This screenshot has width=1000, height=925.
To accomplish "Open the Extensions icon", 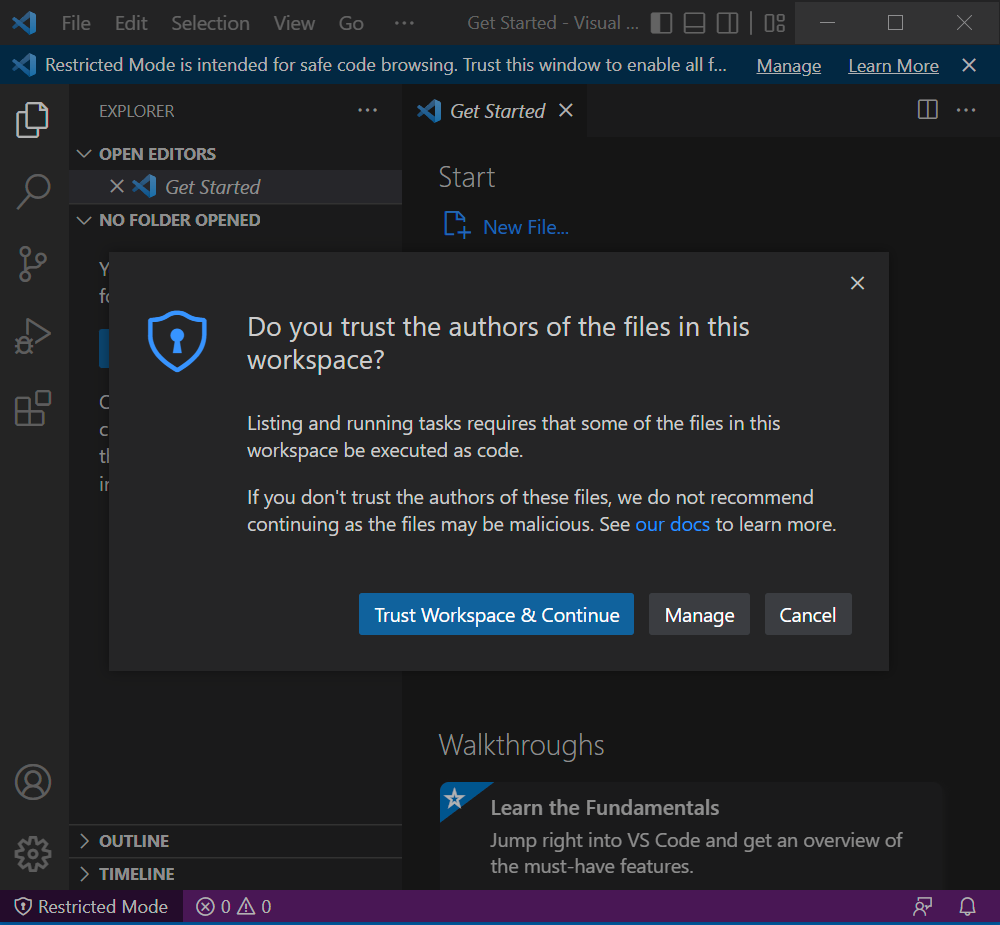I will pyautogui.click(x=33, y=408).
